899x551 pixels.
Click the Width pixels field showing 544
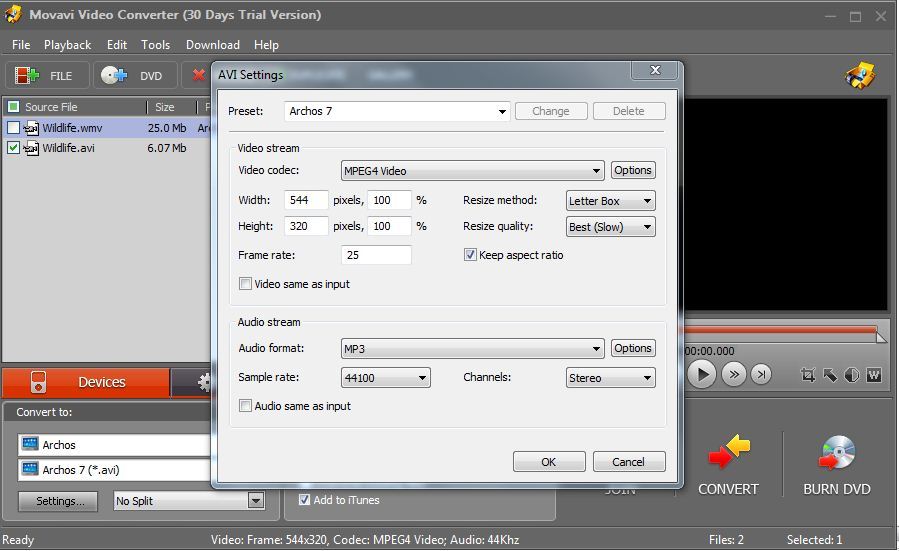[306, 200]
